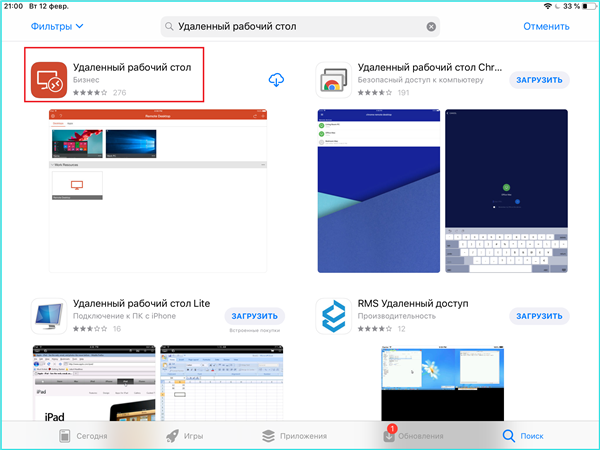Switch to the Игры tab
Viewport: 600px width, 450px height.
tap(184, 435)
